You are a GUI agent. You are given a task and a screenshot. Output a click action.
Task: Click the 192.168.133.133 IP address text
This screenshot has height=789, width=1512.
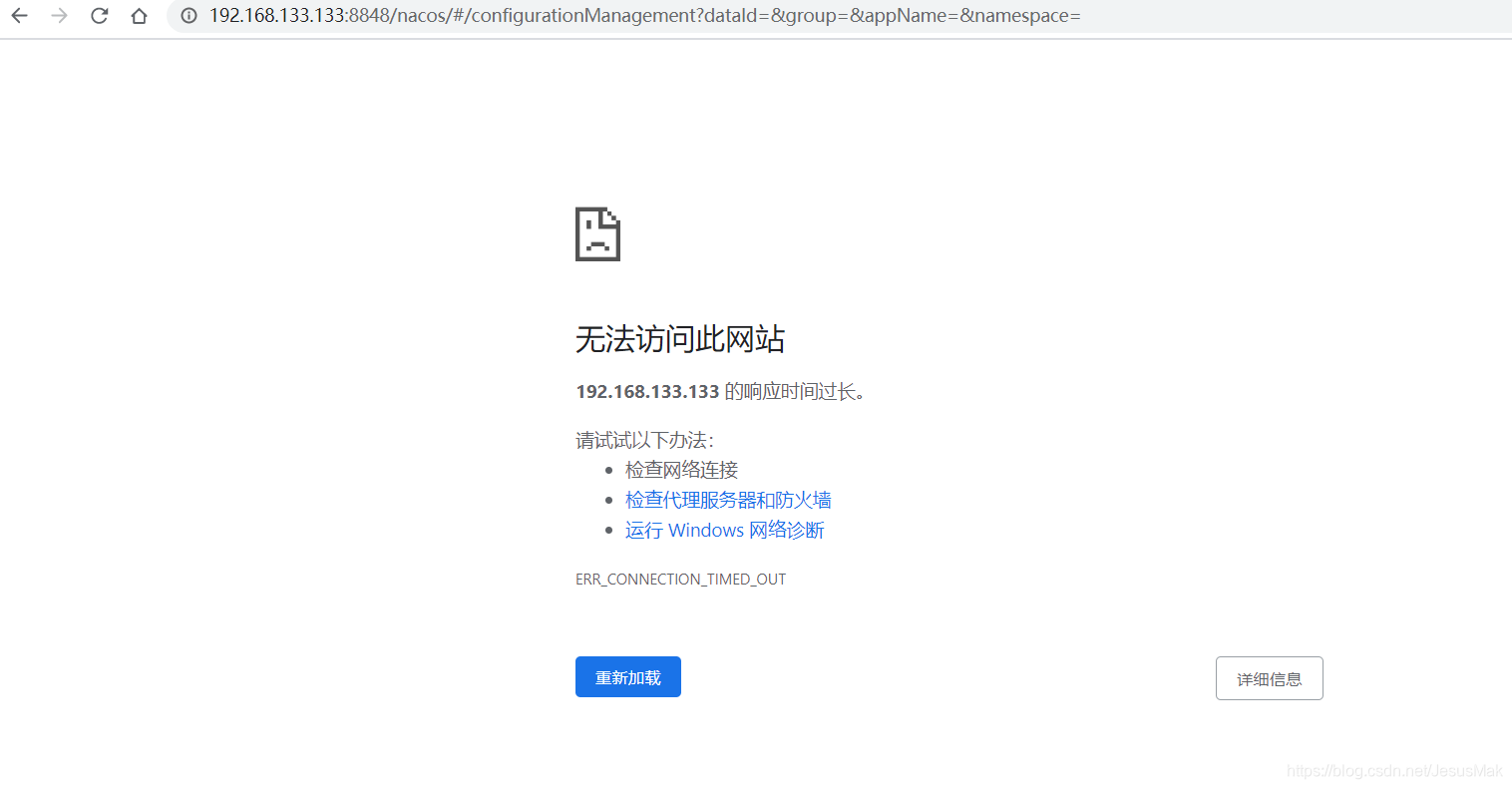tap(646, 391)
